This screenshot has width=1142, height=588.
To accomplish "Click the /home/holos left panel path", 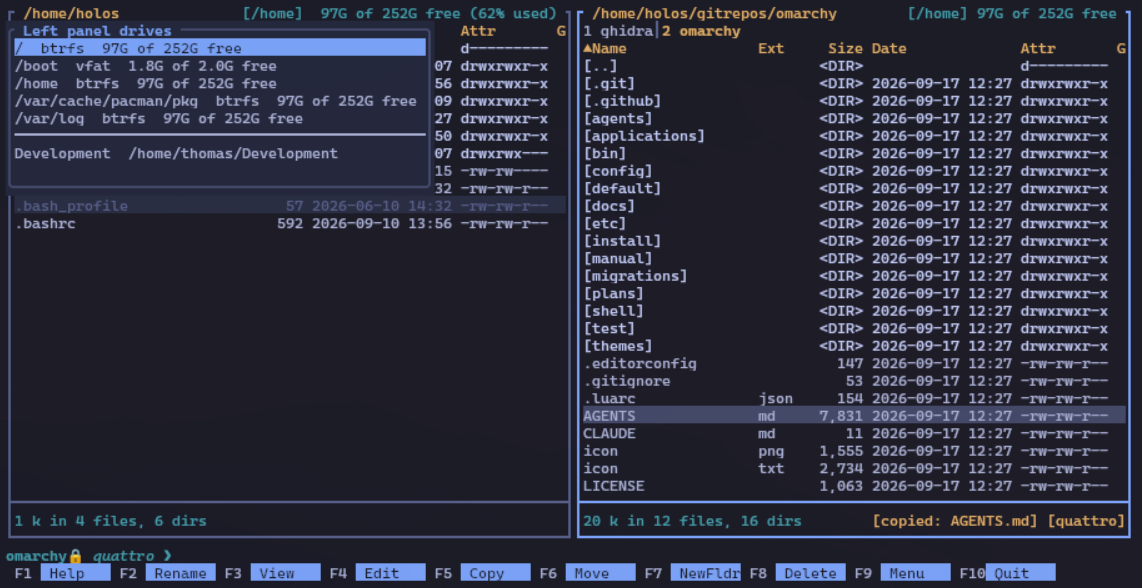I will (71, 14).
